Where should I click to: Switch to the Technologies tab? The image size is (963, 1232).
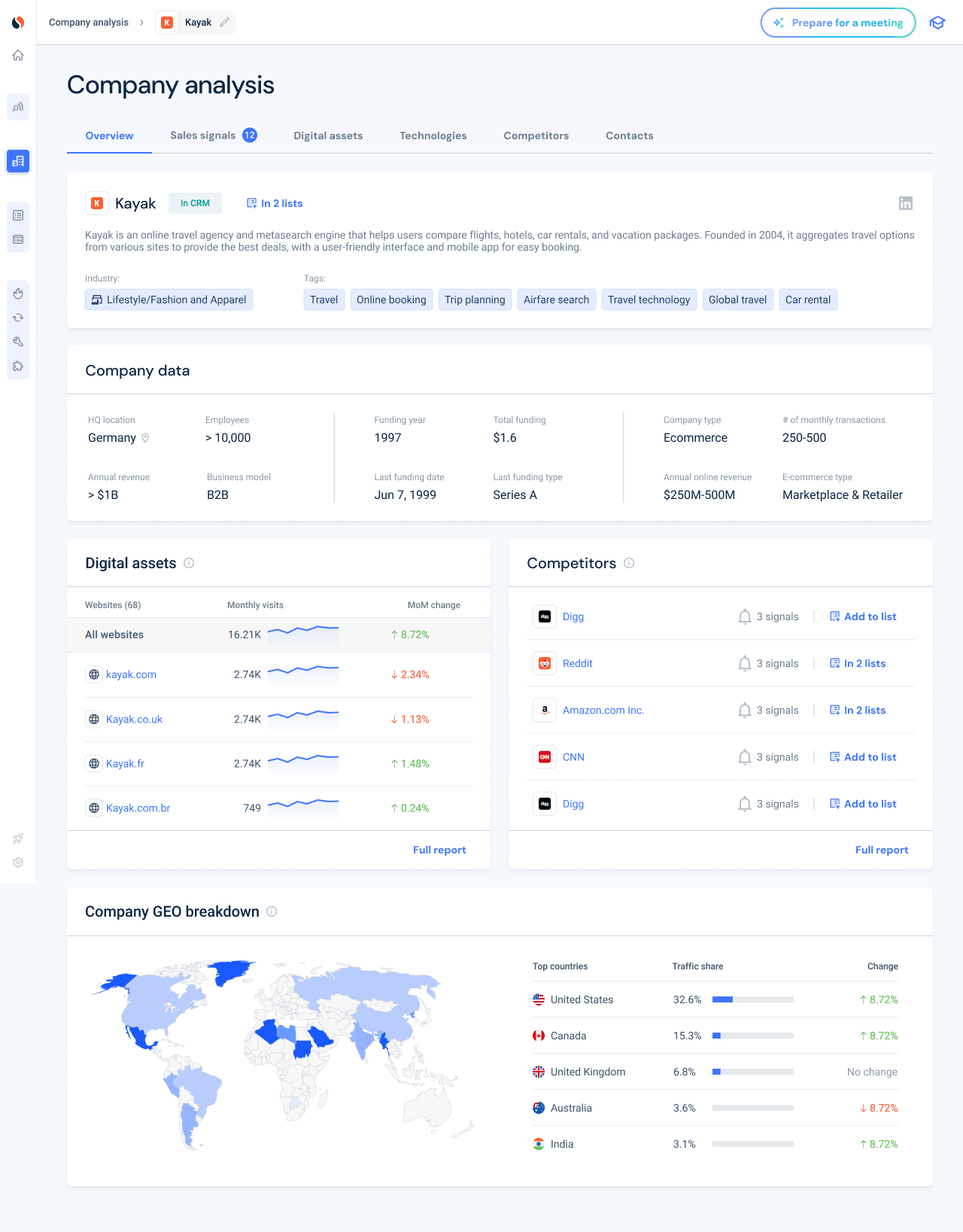point(433,135)
